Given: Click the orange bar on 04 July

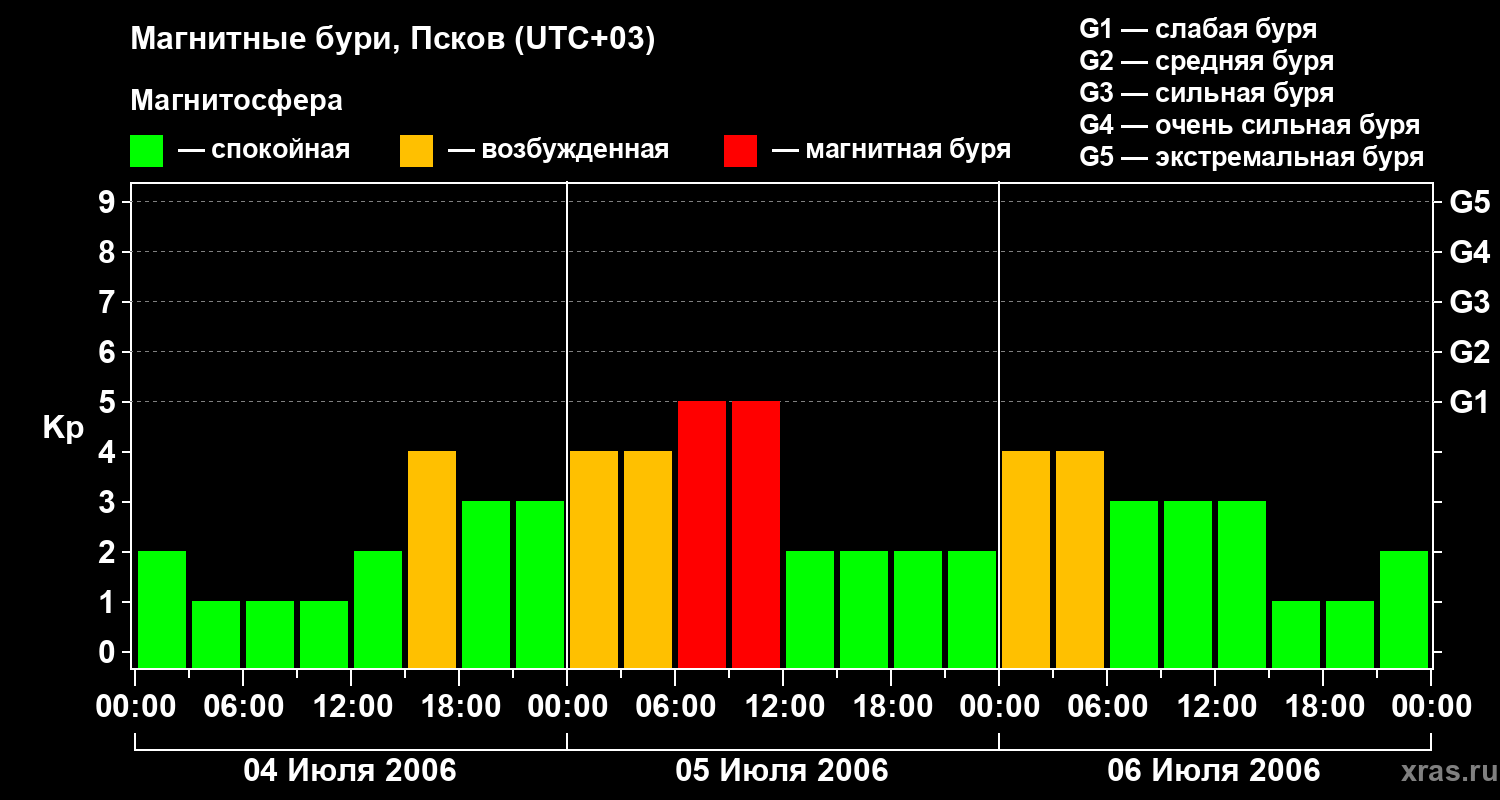Looking at the screenshot, I should pyautogui.click(x=432, y=559).
